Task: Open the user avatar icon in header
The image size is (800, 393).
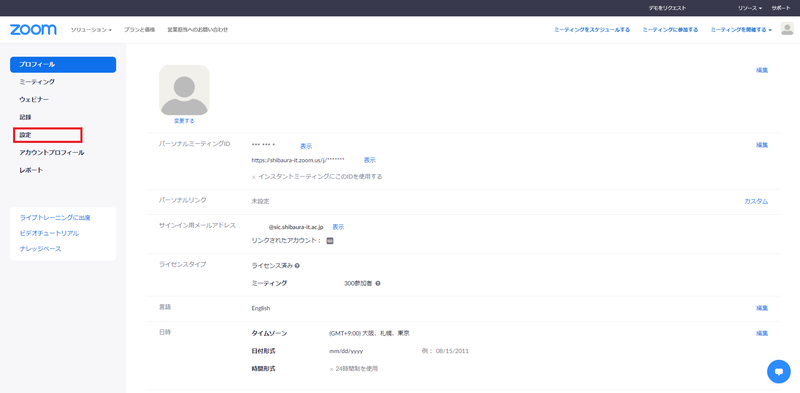Action: click(787, 29)
